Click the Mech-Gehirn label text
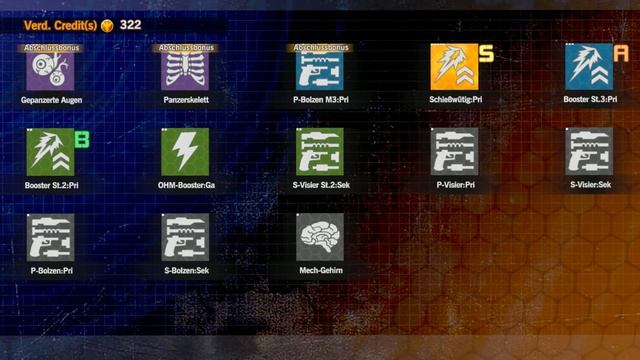 click(x=321, y=270)
